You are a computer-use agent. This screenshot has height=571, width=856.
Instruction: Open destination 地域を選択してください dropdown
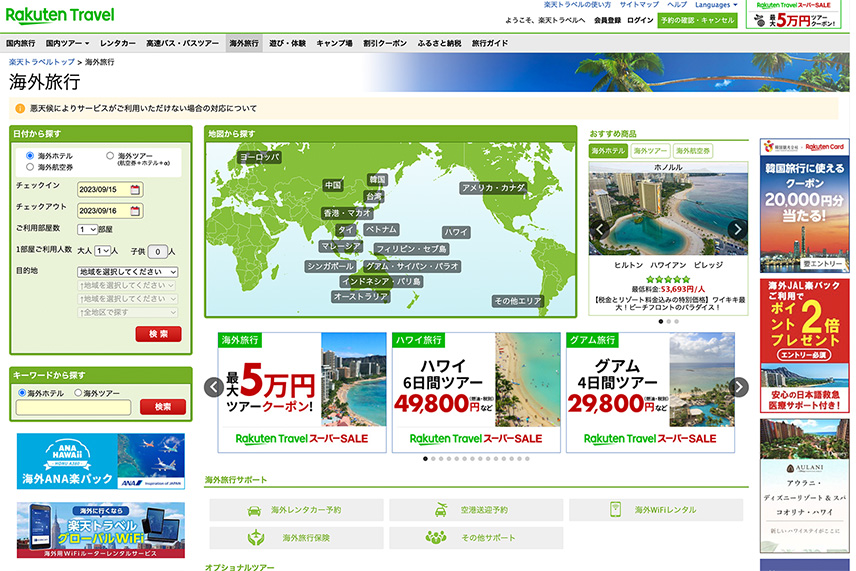(x=127, y=272)
